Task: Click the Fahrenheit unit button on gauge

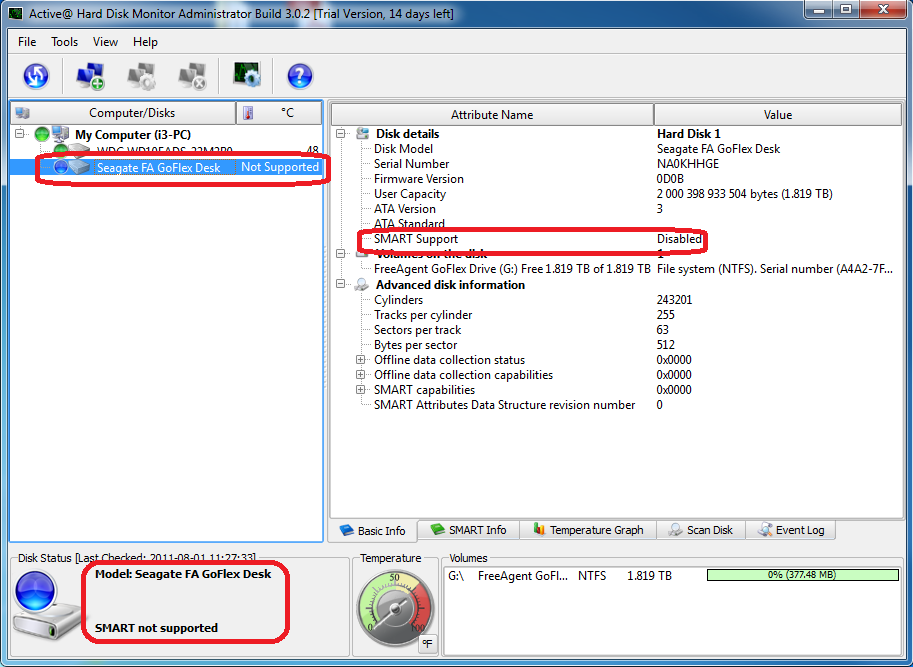Action: click(x=427, y=643)
